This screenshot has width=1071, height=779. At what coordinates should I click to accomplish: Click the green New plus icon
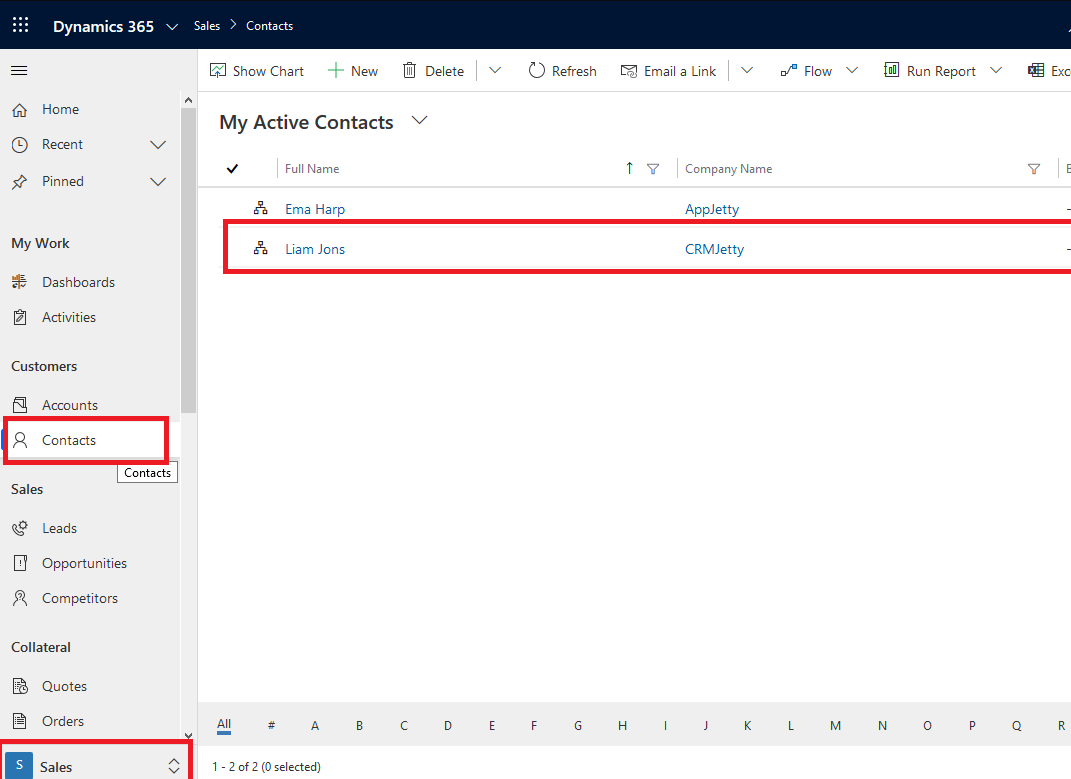click(x=335, y=70)
